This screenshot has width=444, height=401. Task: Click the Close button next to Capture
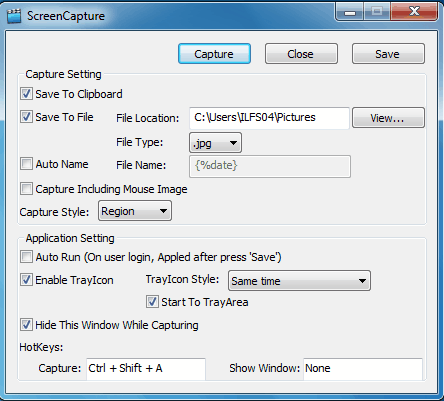301,54
